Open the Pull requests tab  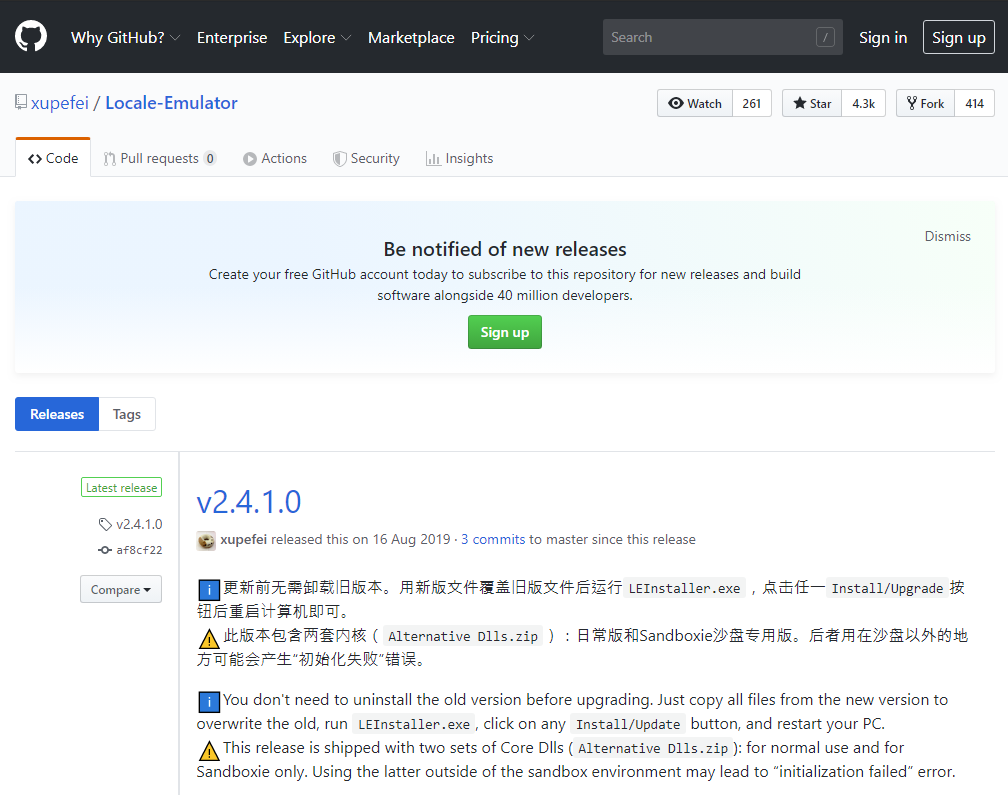[x=159, y=158]
